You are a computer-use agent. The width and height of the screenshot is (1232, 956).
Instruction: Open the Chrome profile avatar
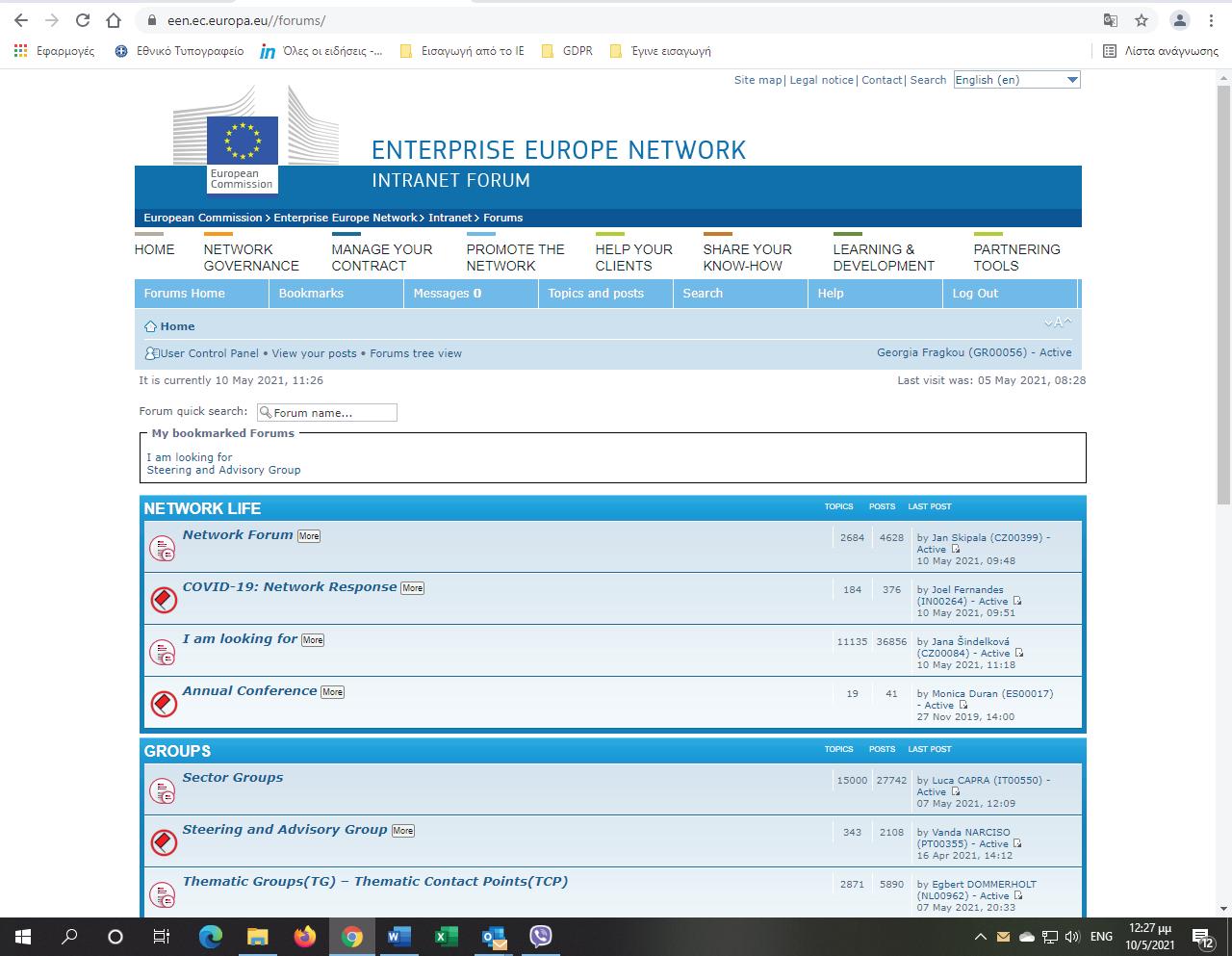pos(1179,20)
